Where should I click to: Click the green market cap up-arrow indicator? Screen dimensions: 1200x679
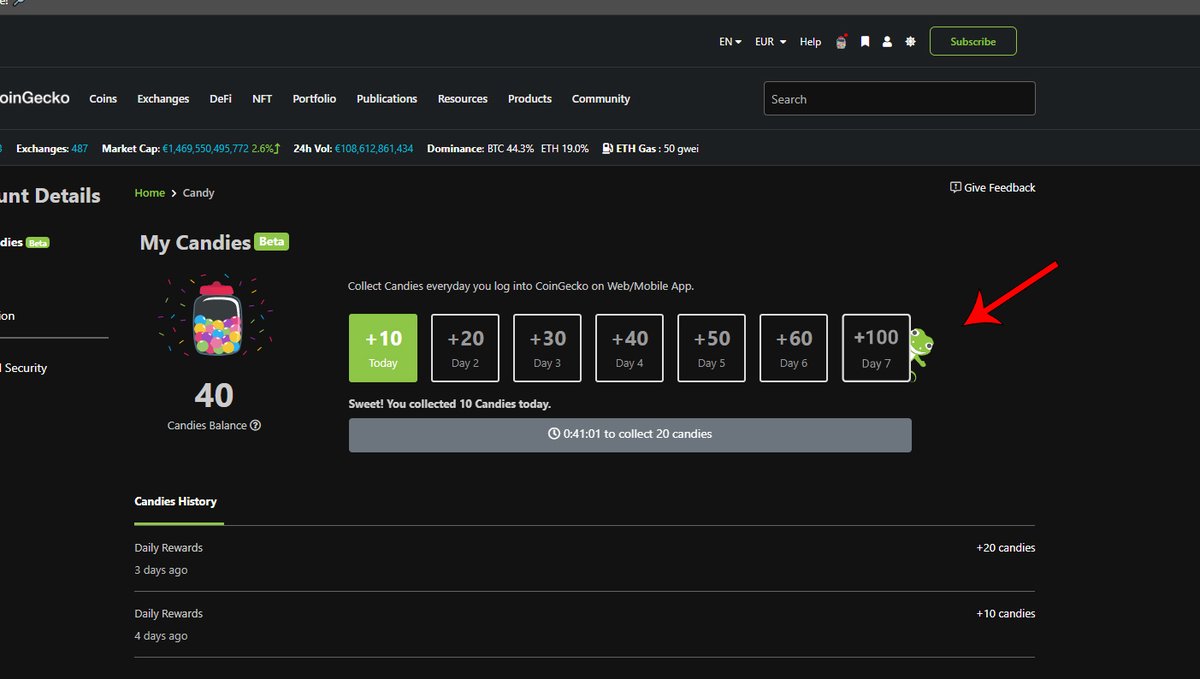(x=277, y=148)
